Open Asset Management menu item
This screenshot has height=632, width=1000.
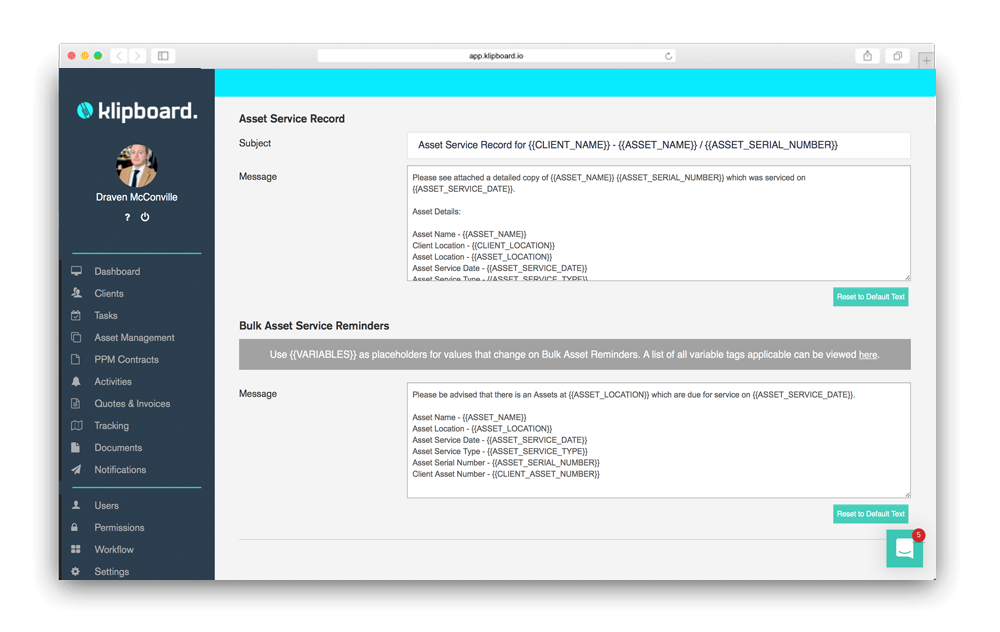136,337
